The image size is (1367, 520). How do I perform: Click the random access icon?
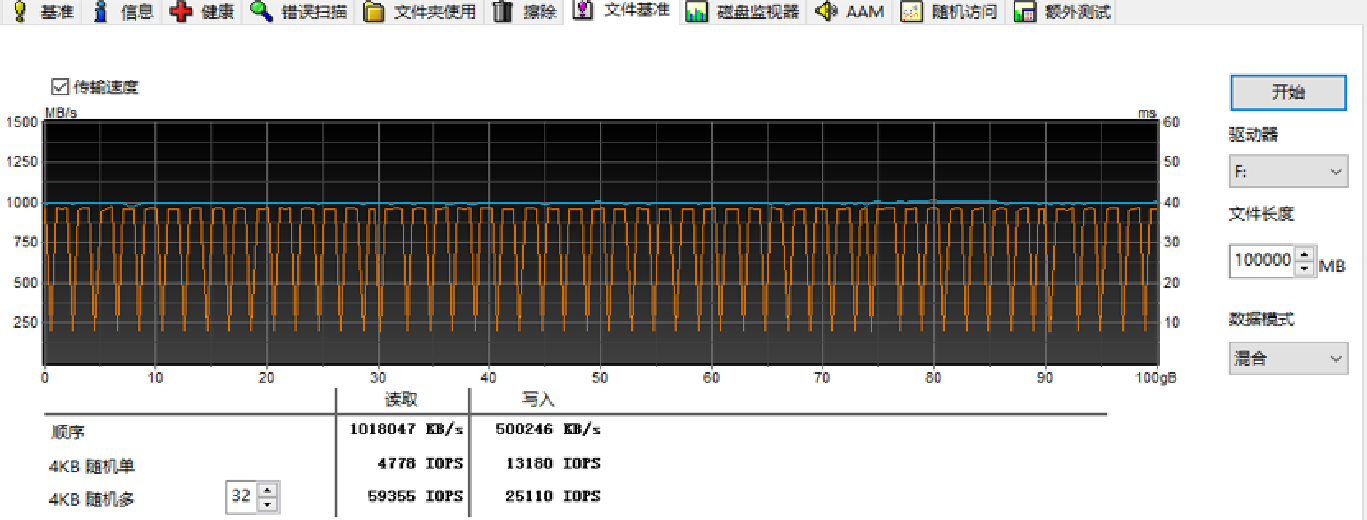[911, 12]
